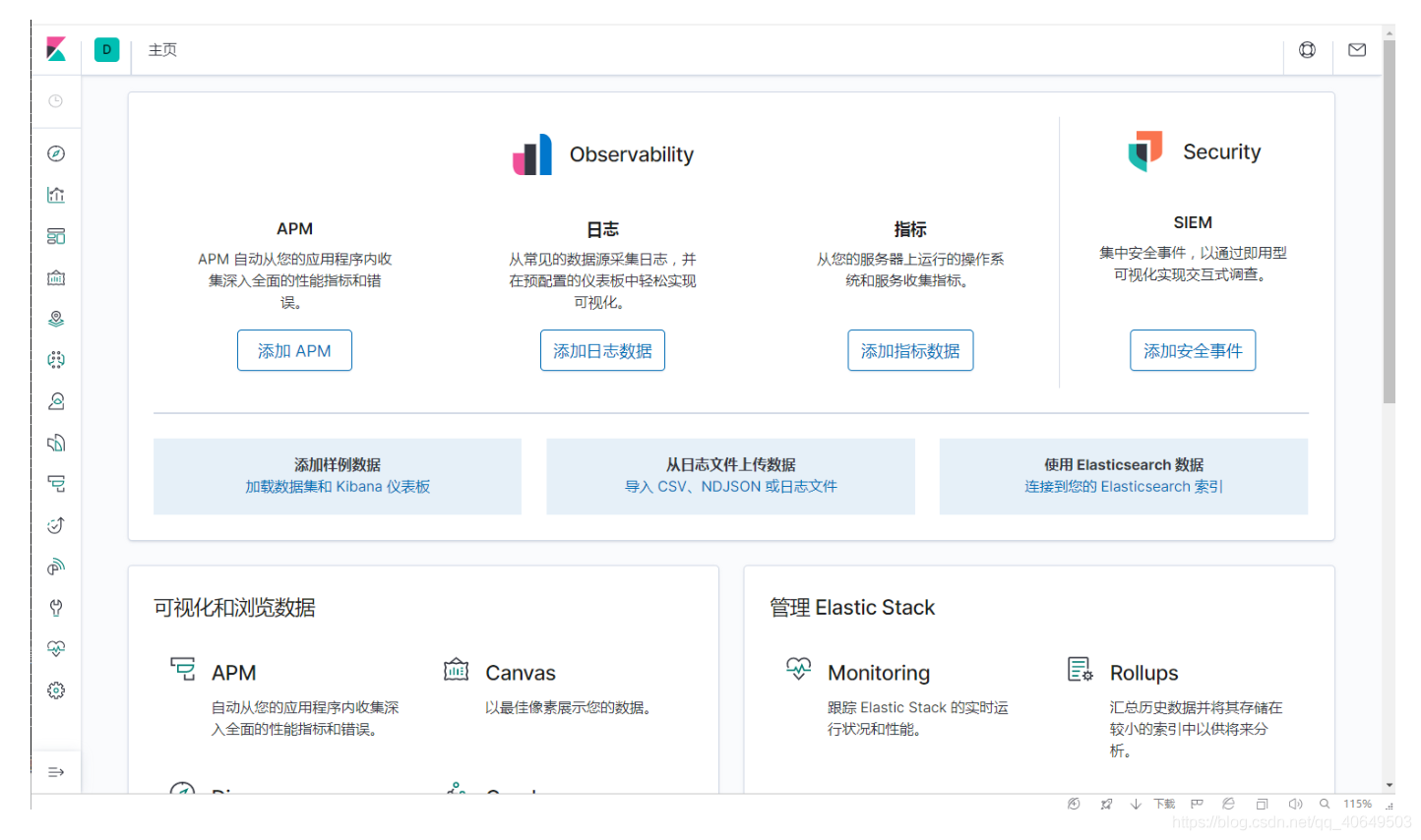Click the green D space avatar

(106, 49)
